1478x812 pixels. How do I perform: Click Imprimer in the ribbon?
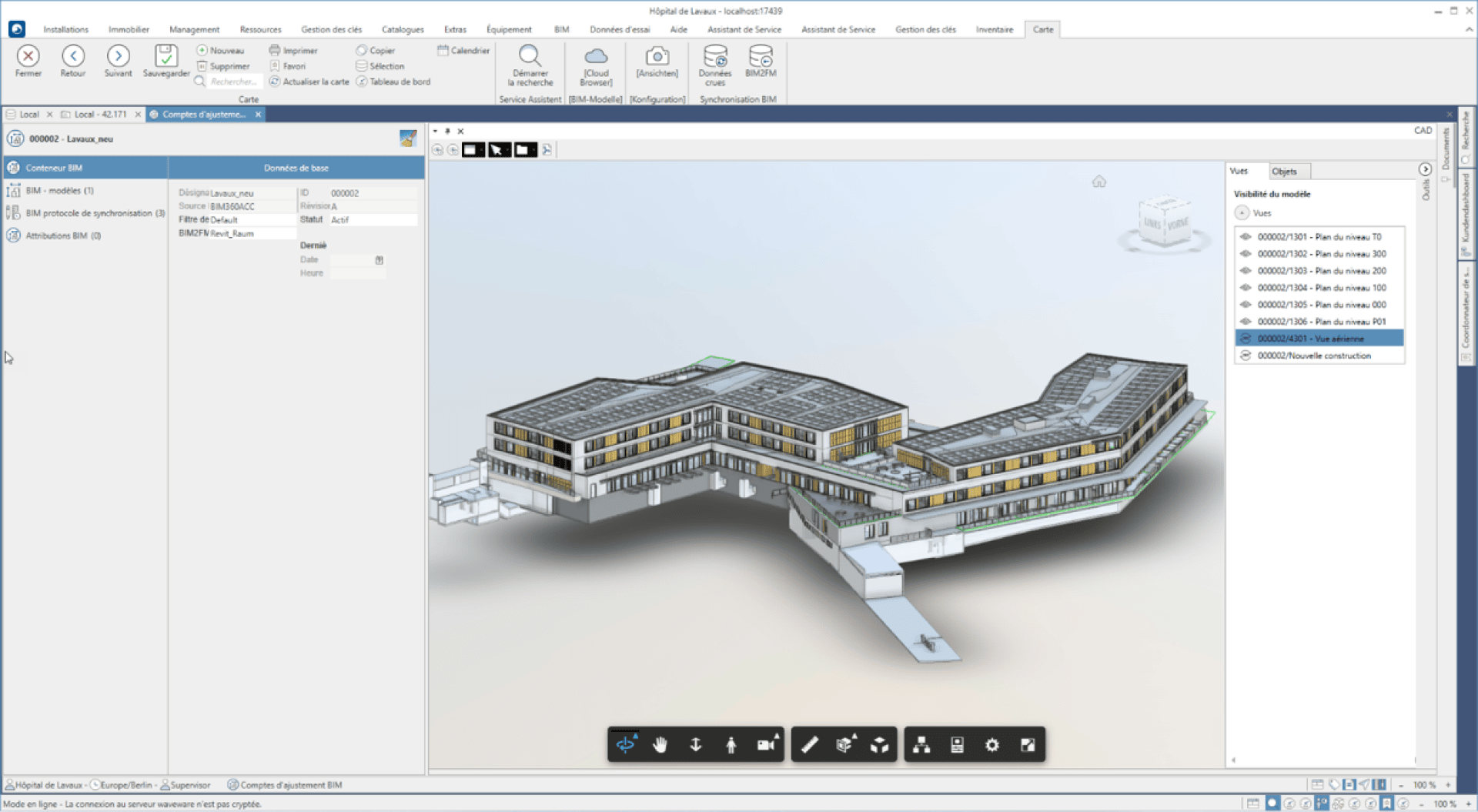point(293,50)
